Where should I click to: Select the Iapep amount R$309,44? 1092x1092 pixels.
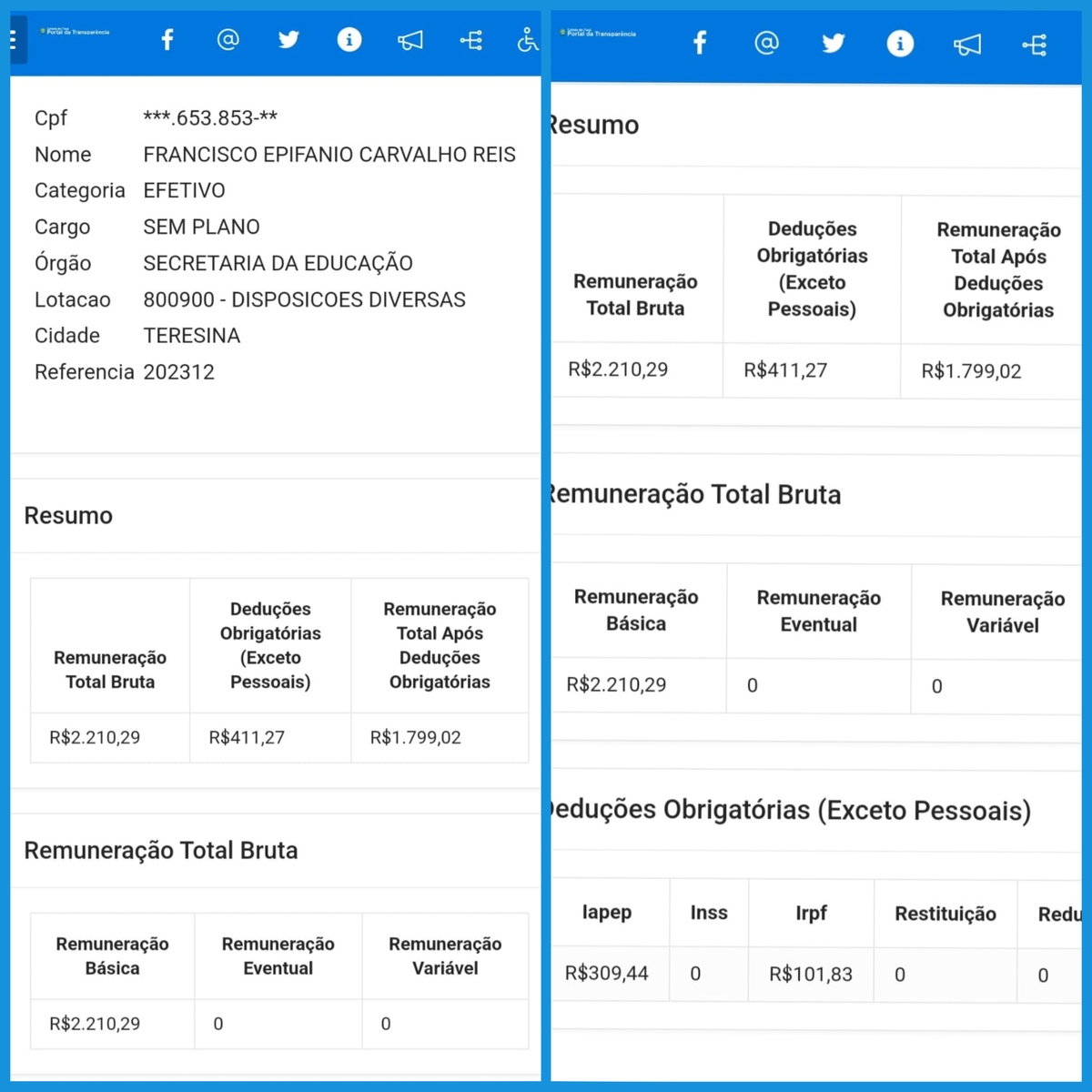[607, 974]
